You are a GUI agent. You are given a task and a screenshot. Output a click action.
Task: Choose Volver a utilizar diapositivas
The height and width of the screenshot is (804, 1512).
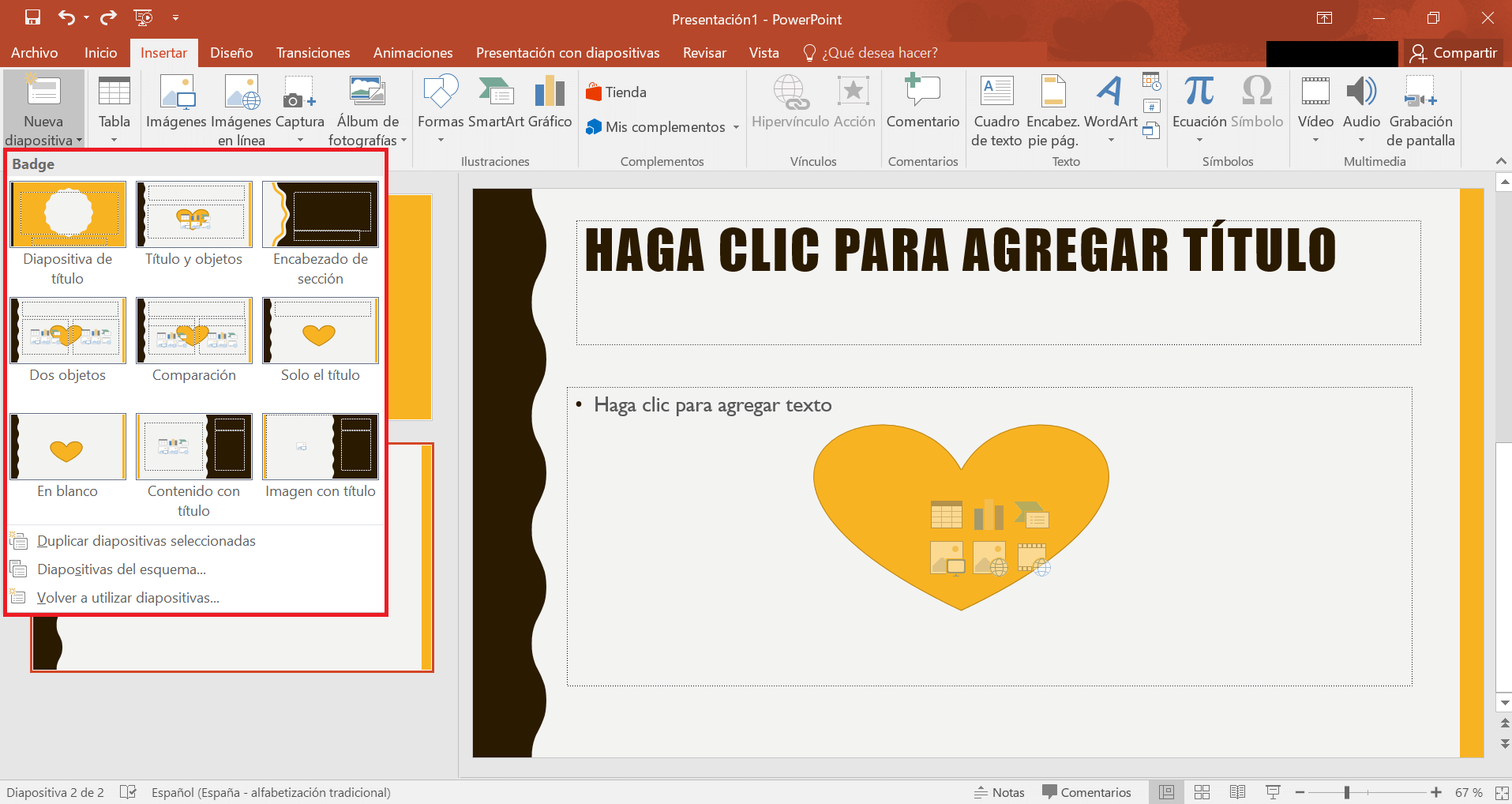128,597
